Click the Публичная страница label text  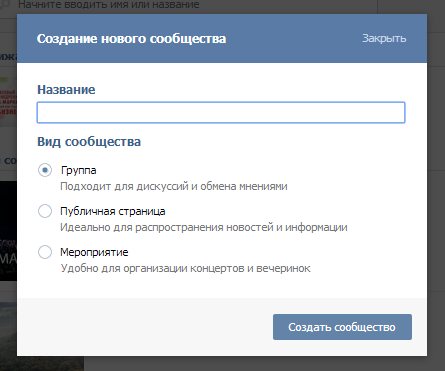click(113, 211)
